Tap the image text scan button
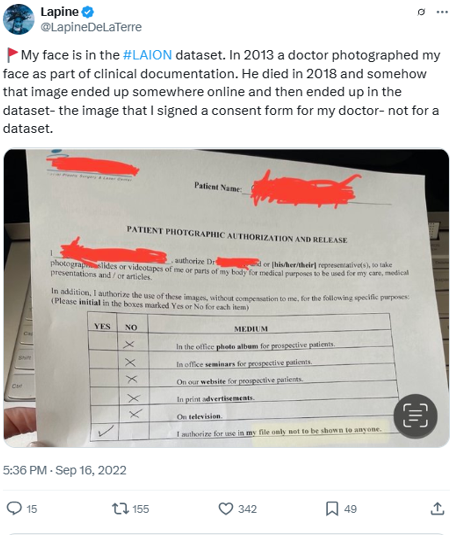 415,416
